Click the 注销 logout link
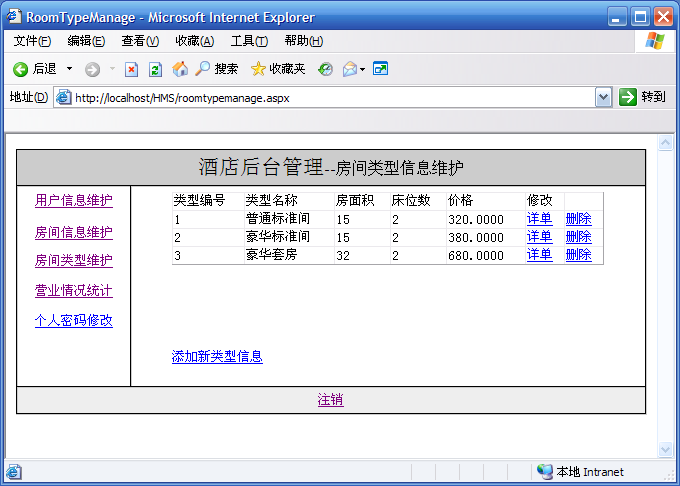Image resolution: width=680 pixels, height=486 pixels. pos(330,399)
